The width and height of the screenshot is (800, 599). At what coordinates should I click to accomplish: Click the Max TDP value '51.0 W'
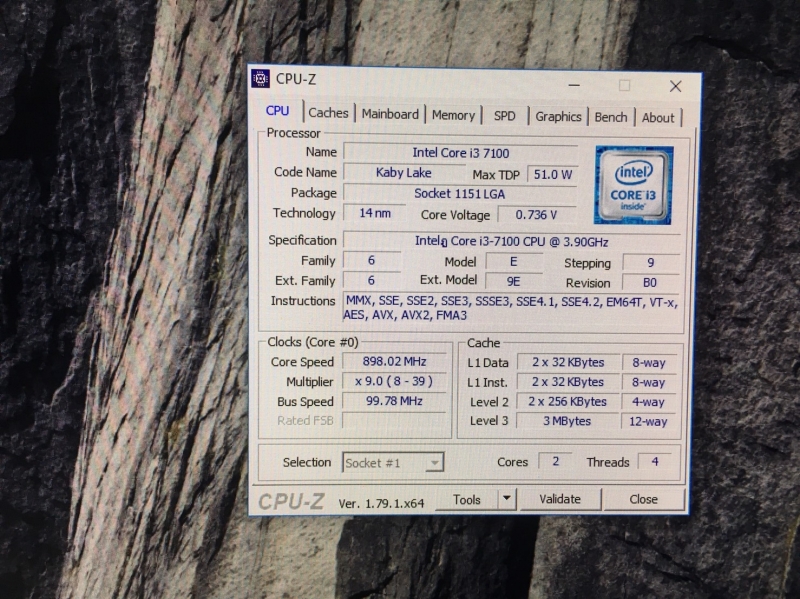(x=553, y=174)
